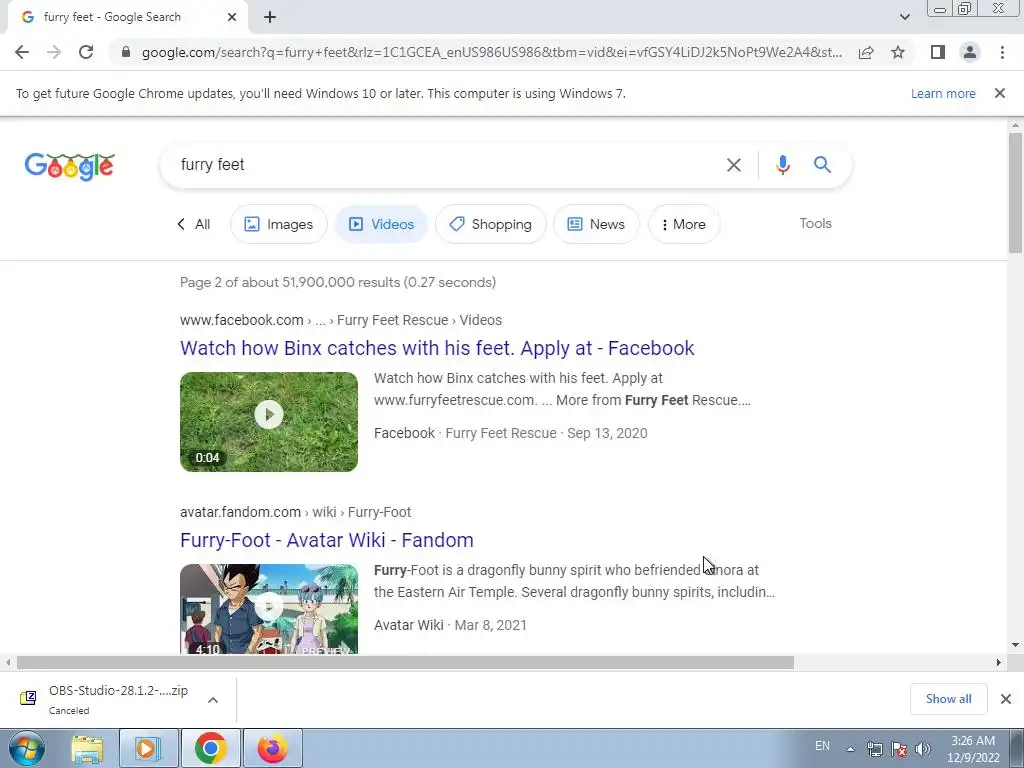The height and width of the screenshot is (768, 1024).
Task: Open the canceled OBS-Studio zip download item
Action: pos(104,699)
